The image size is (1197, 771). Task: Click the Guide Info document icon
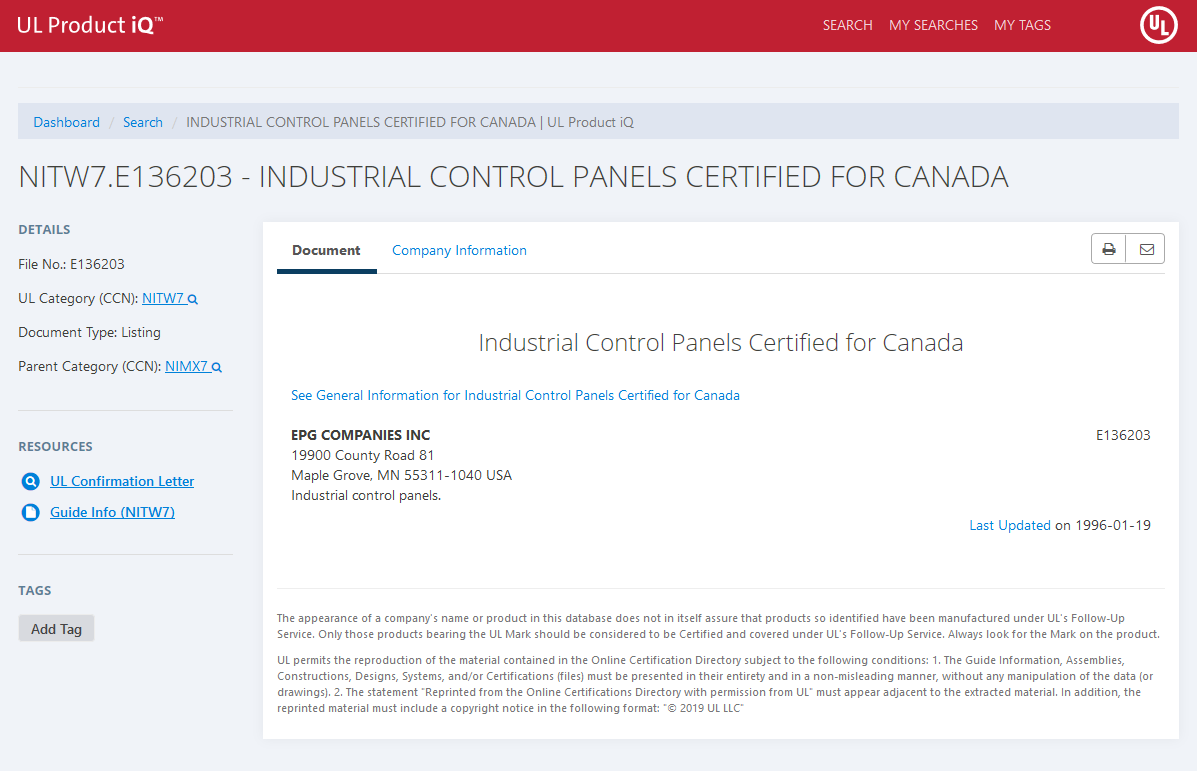pos(31,513)
